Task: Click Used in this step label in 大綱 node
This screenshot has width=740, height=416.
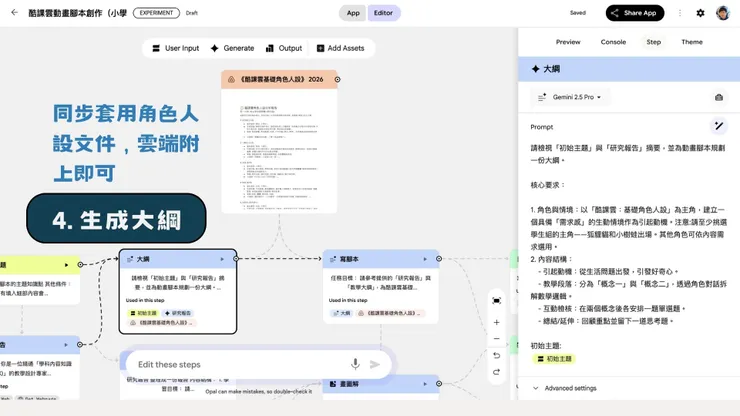Action: click(145, 300)
